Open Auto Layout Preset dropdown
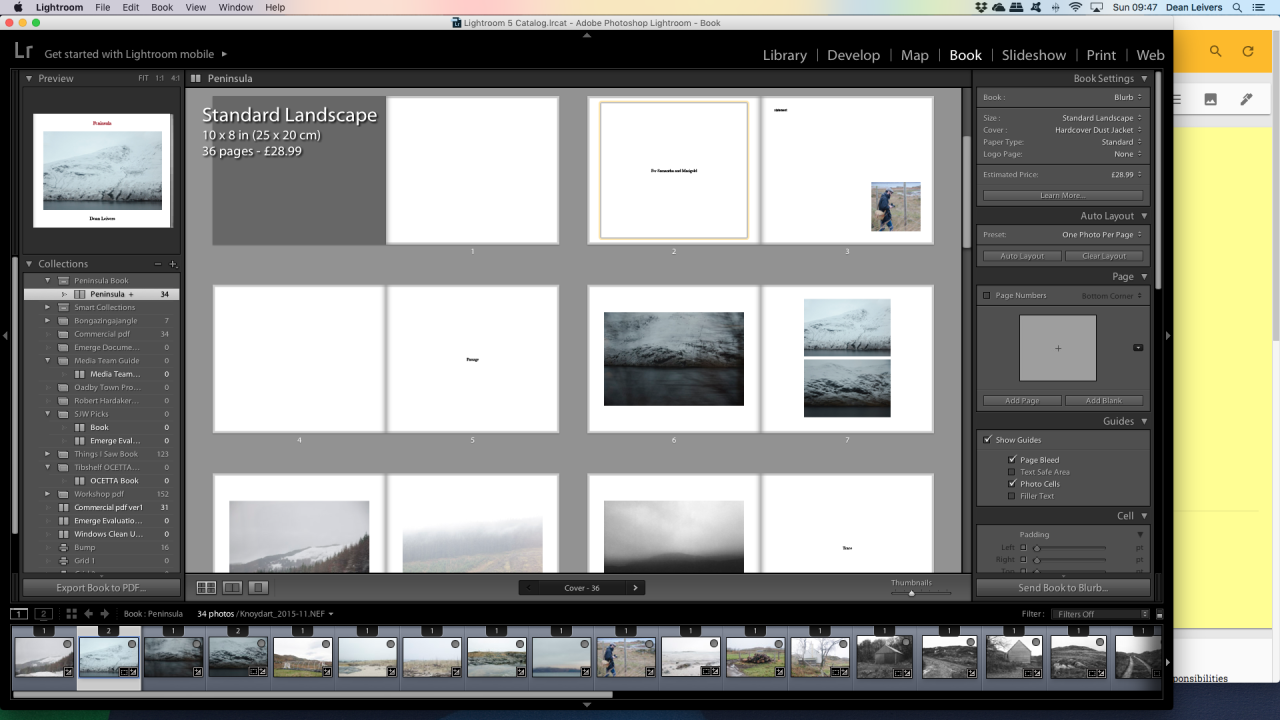The image size is (1280, 720). click(x=1100, y=235)
